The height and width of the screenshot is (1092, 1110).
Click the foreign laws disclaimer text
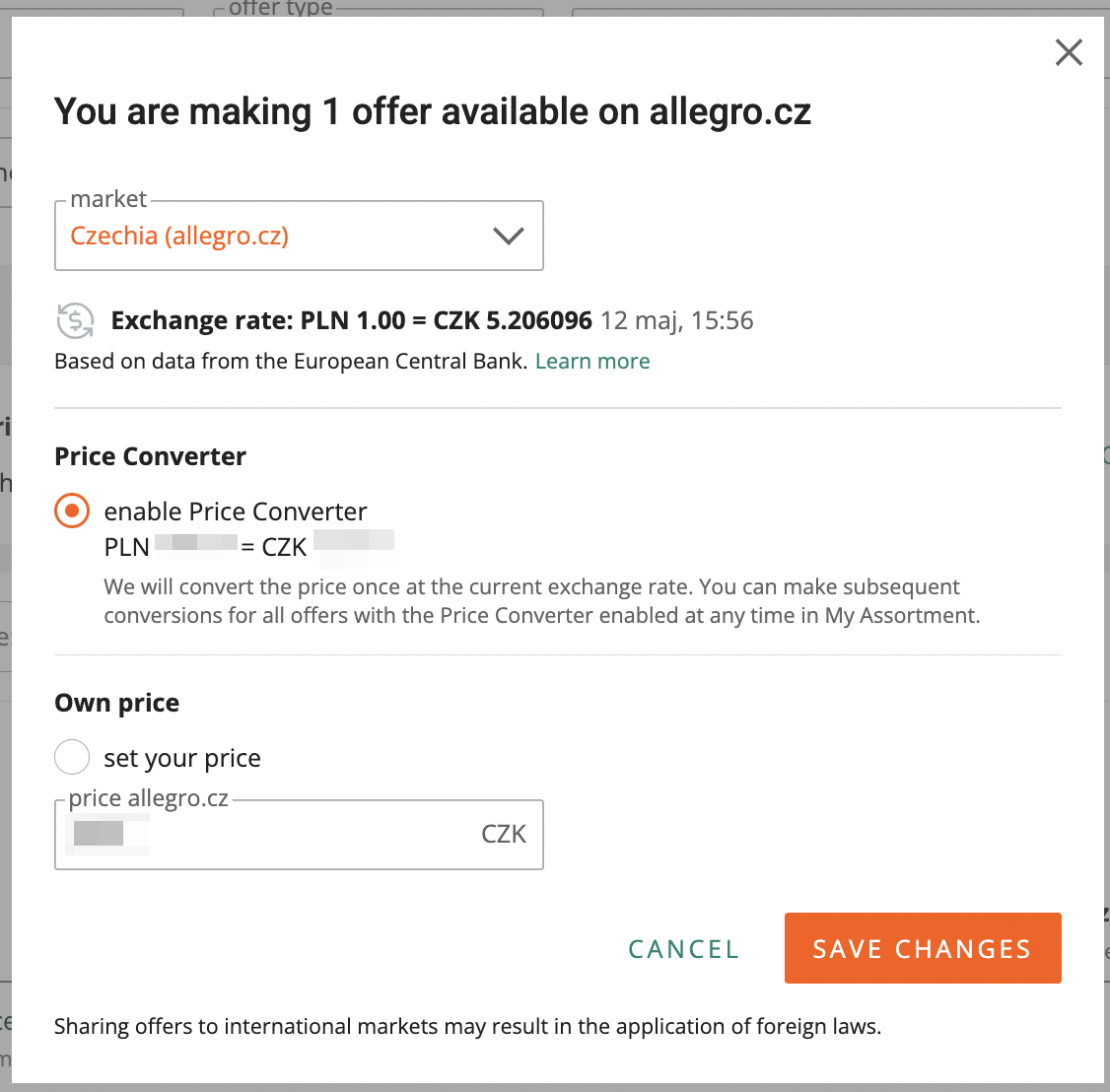pos(467,1026)
